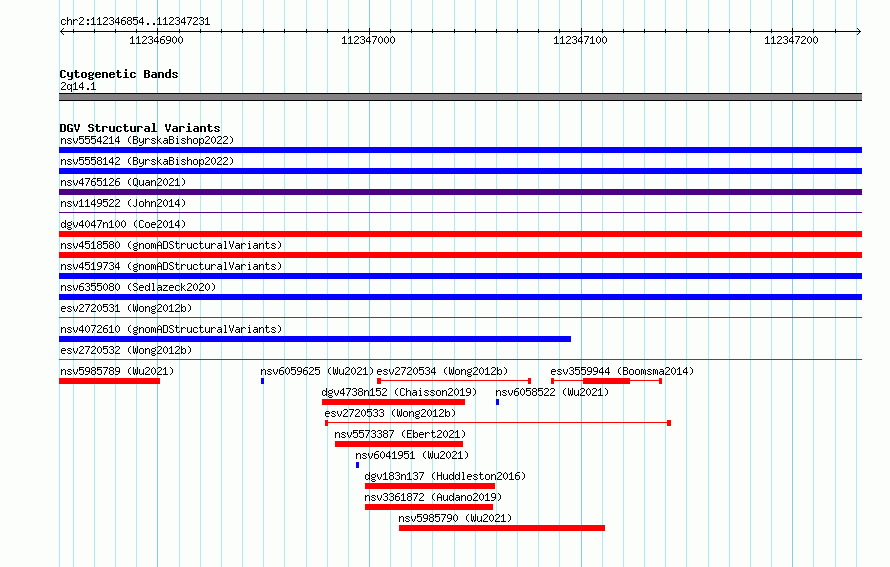
Task: Click the blue bar of nsv6355080
Action: click(460, 297)
